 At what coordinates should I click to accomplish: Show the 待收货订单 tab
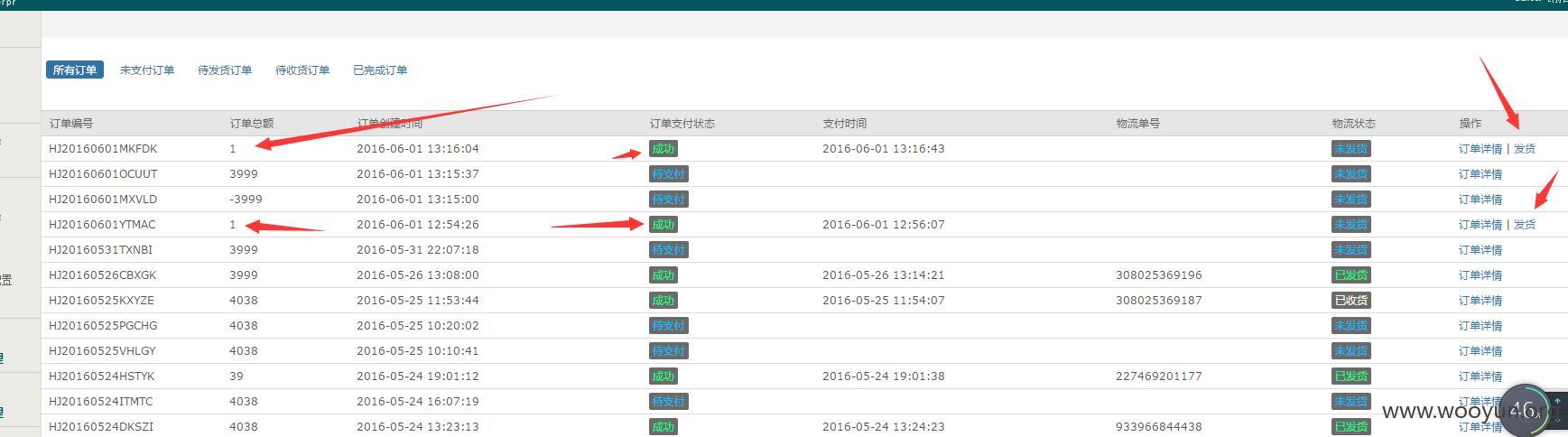(302, 70)
